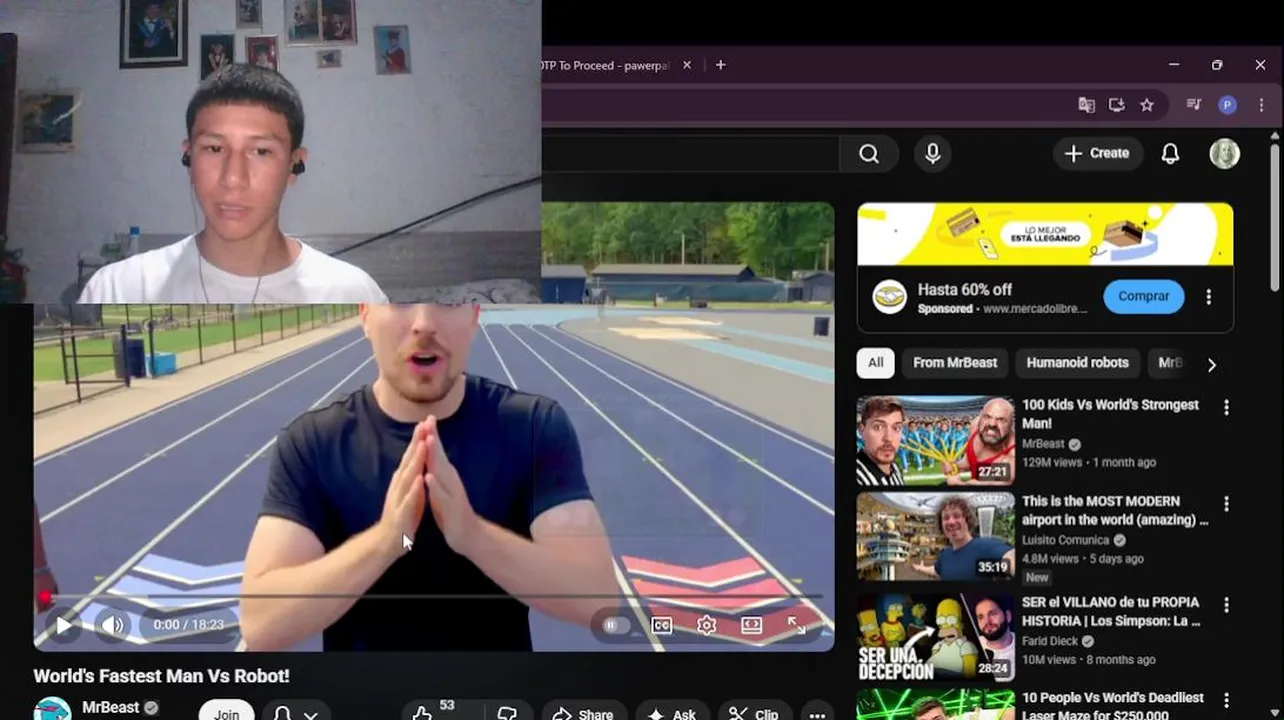Open YouTube notifications bell

(1170, 153)
